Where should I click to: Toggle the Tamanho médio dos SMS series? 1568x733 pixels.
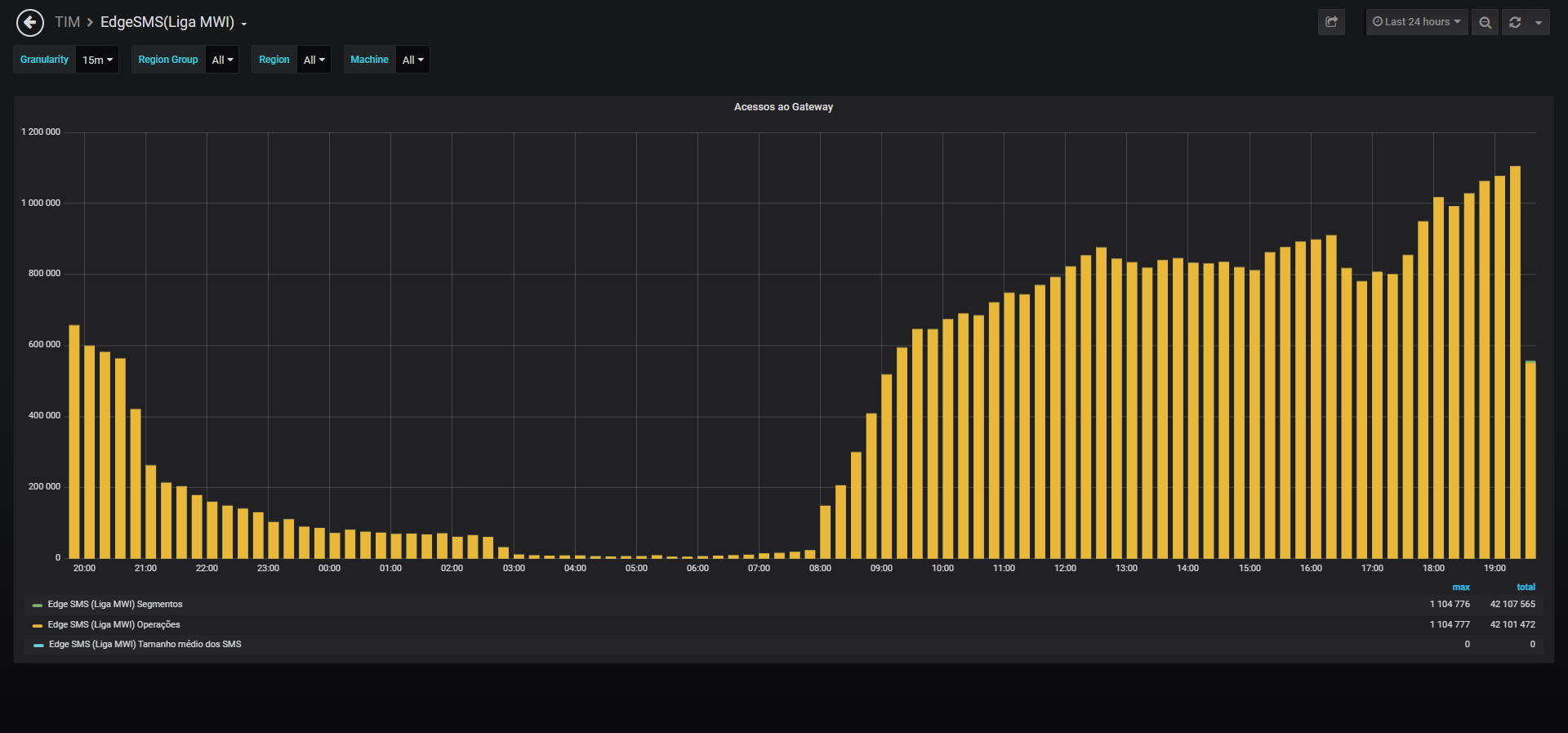(145, 644)
